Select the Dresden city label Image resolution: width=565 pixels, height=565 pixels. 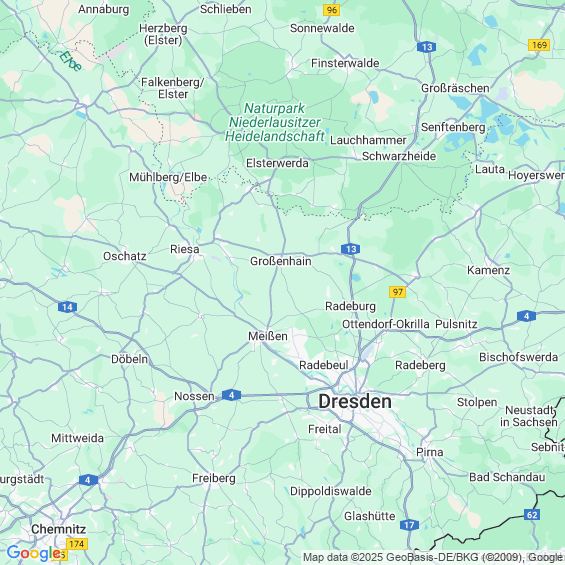click(355, 401)
